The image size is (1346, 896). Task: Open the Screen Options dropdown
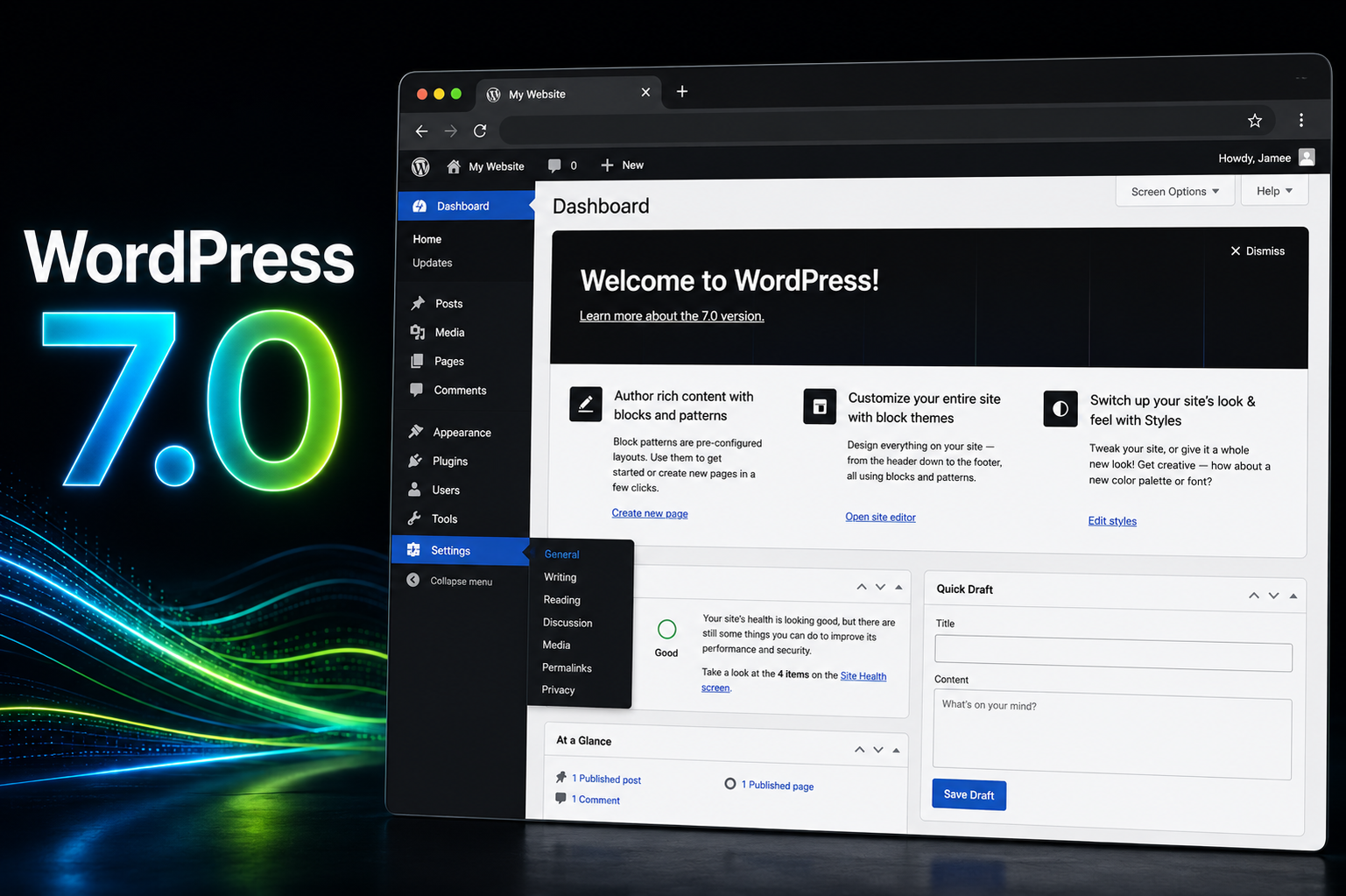(1175, 191)
